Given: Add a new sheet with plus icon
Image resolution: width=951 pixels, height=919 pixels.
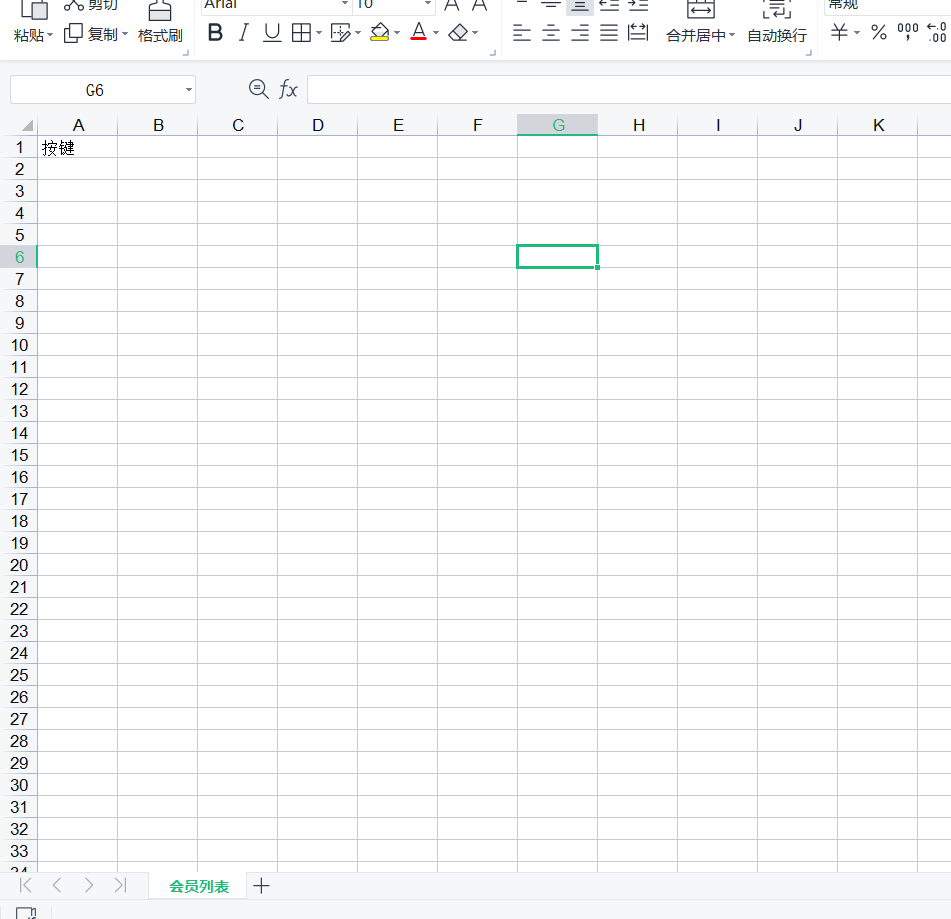Looking at the screenshot, I should click(261, 885).
